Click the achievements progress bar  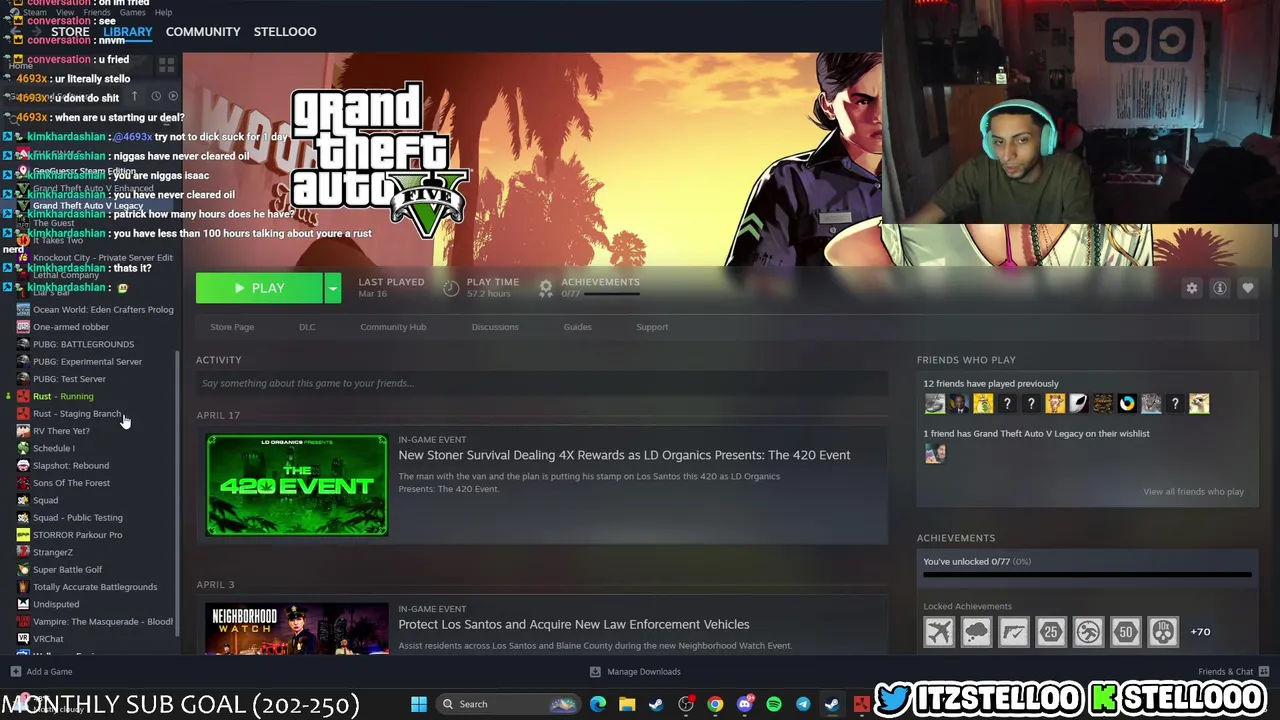[1087, 575]
